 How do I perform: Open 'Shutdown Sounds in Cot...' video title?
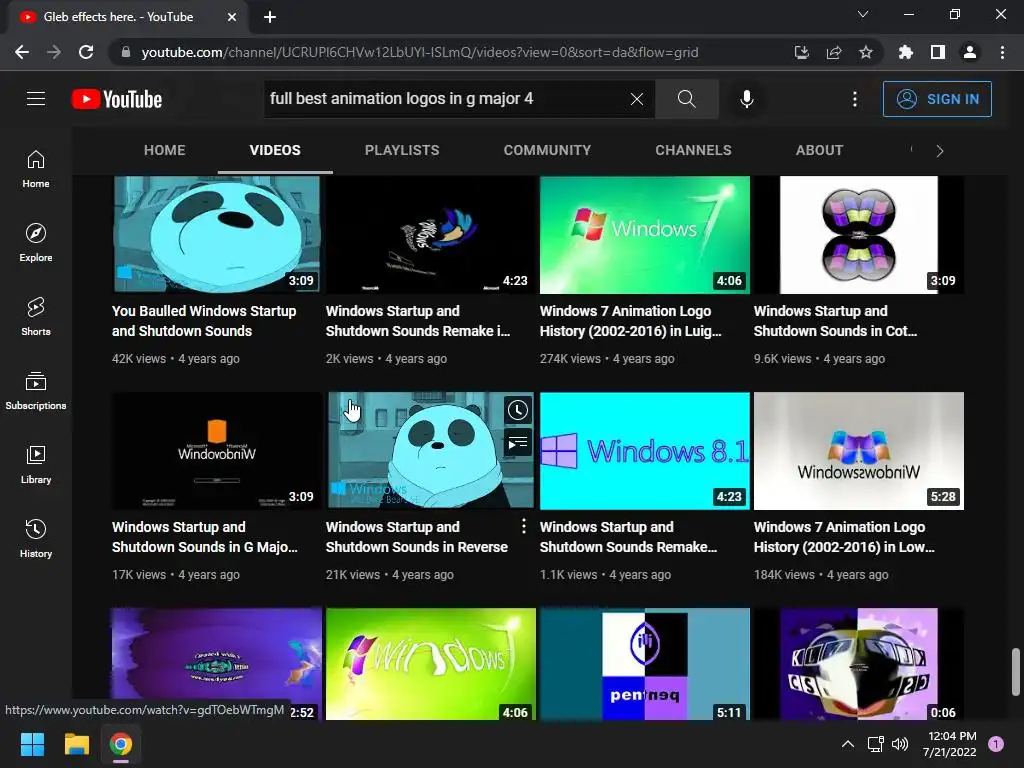tap(835, 321)
